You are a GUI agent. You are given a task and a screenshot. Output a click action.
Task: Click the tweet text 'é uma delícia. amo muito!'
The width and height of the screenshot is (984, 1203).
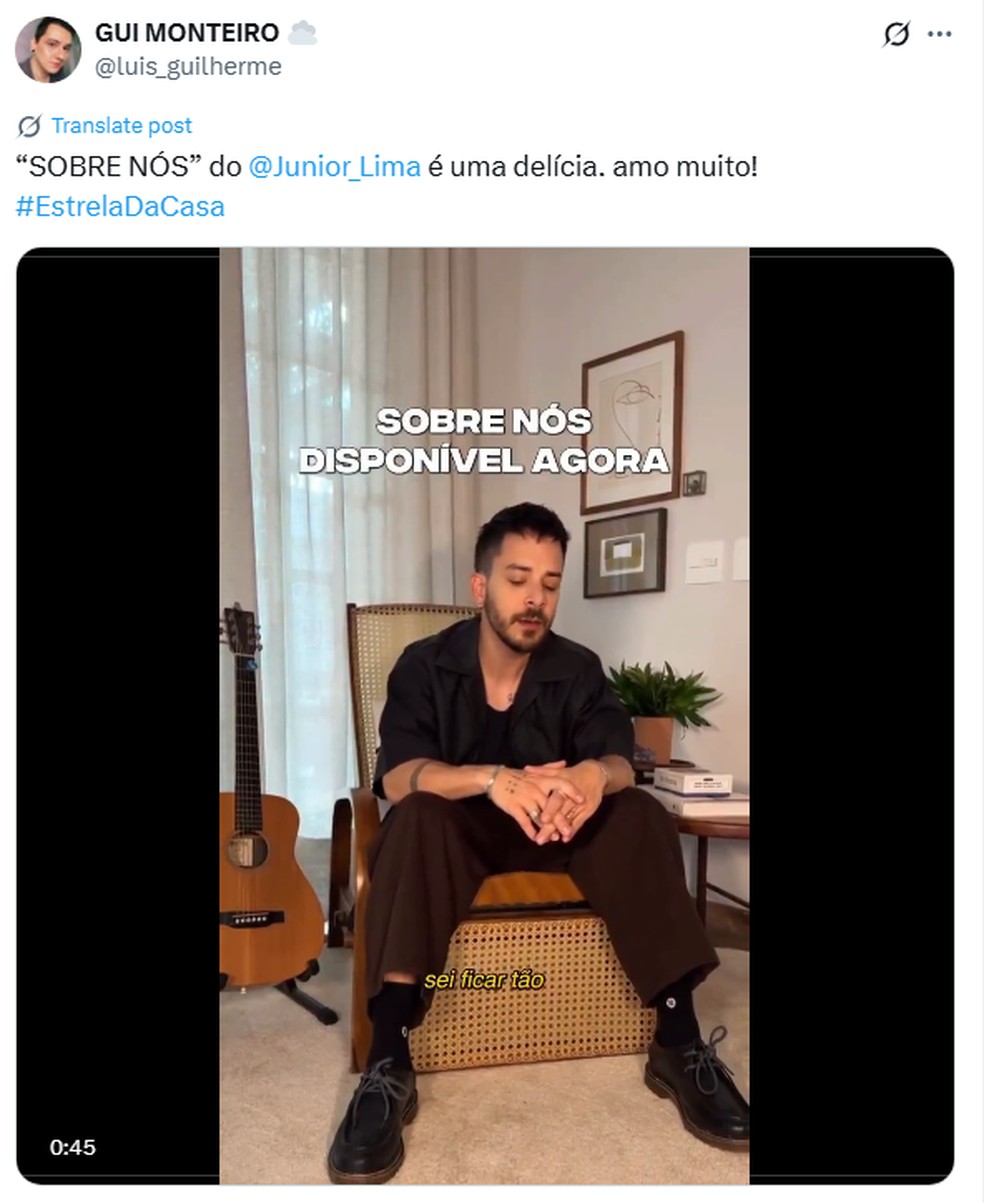pyautogui.click(x=593, y=167)
